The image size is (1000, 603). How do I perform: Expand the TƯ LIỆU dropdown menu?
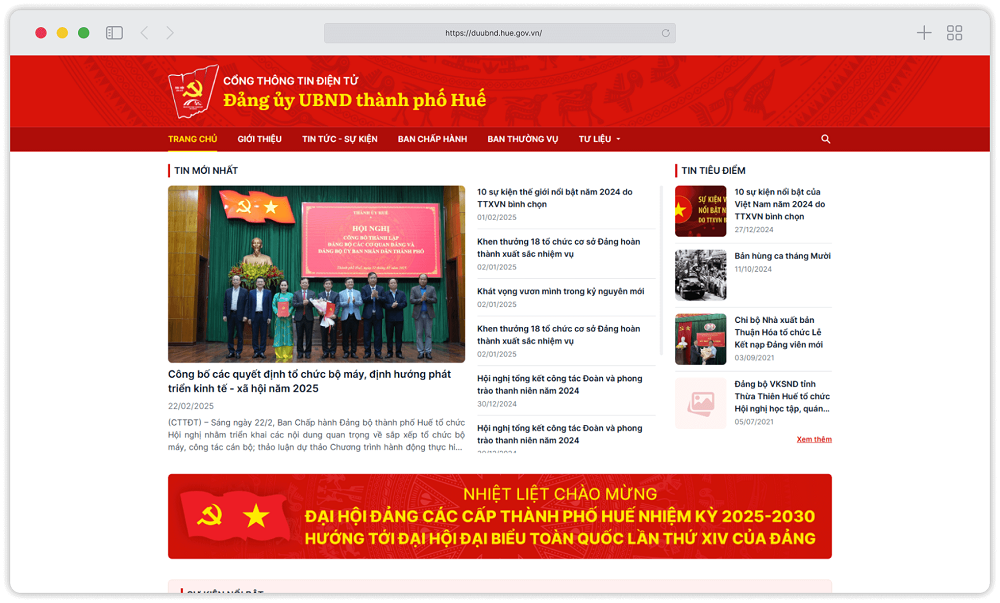599,139
